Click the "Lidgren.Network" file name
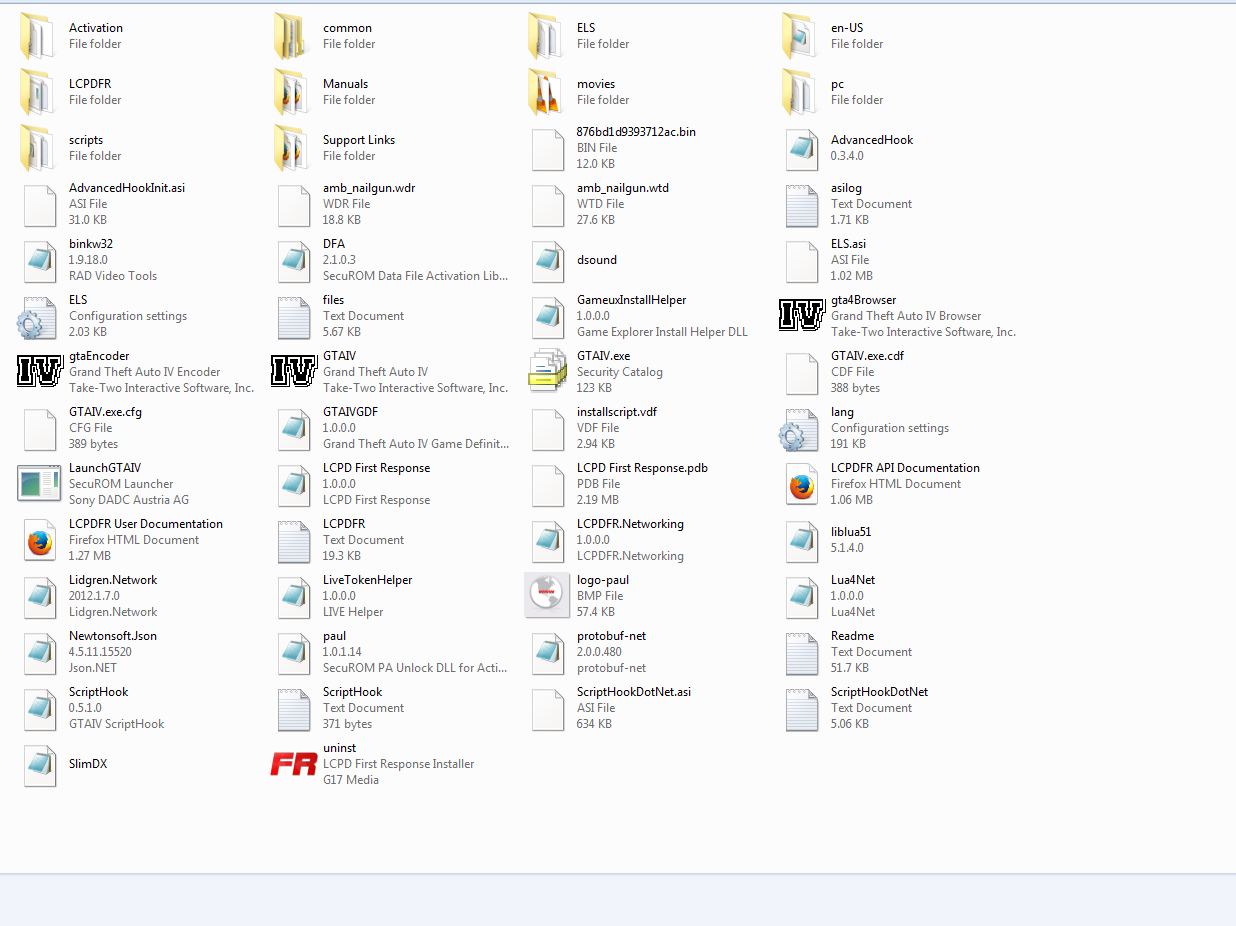 113,580
